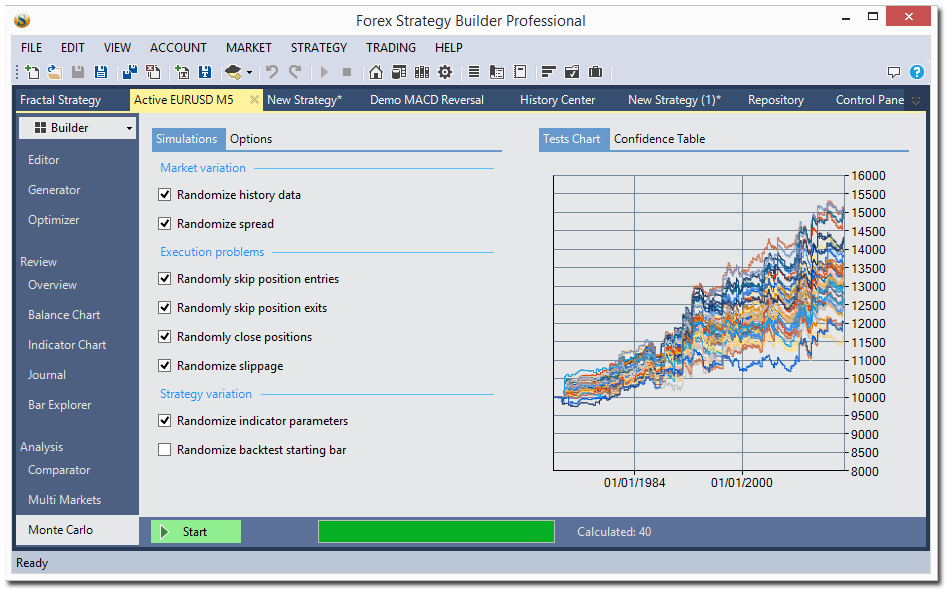Viewport: 950px width, 600px height.
Task: Expand the dropdown arrow beside the hat icon
Action: [249, 71]
